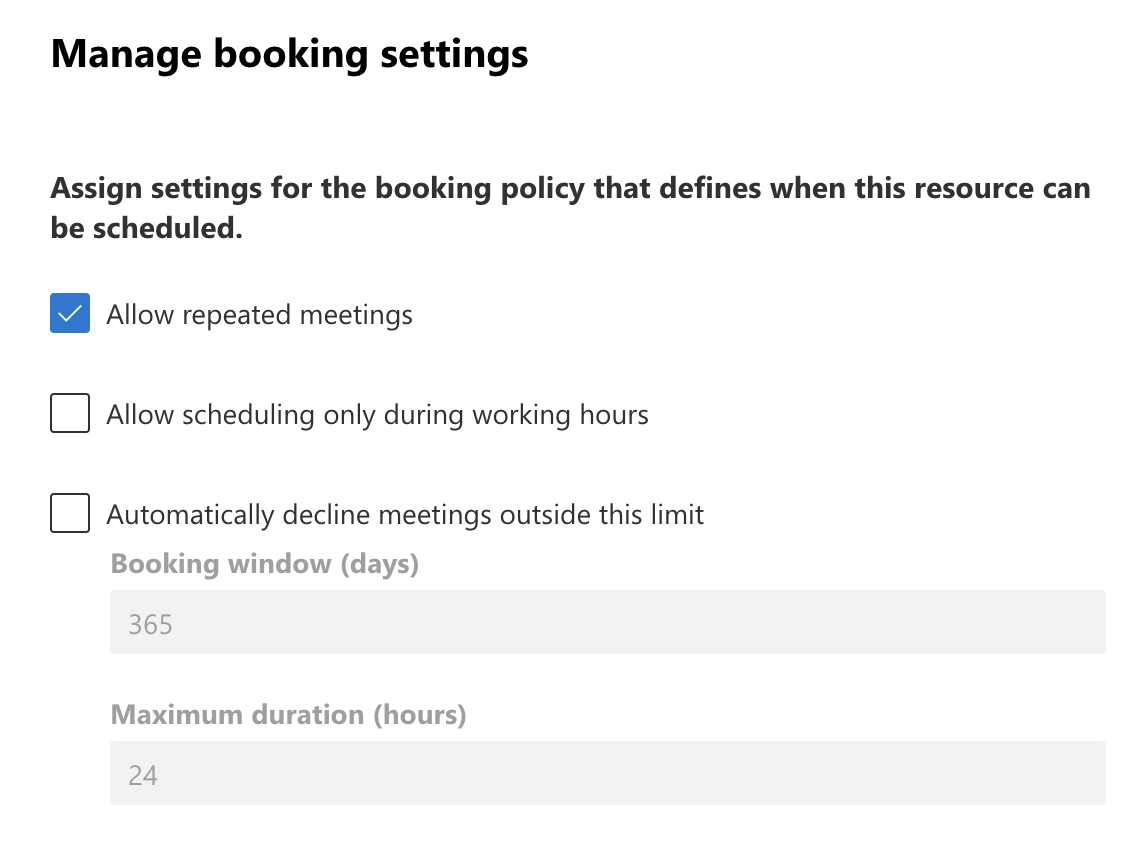This screenshot has height=842, width=1144.
Task: Click the Booking window (days) label
Action: pos(265,564)
